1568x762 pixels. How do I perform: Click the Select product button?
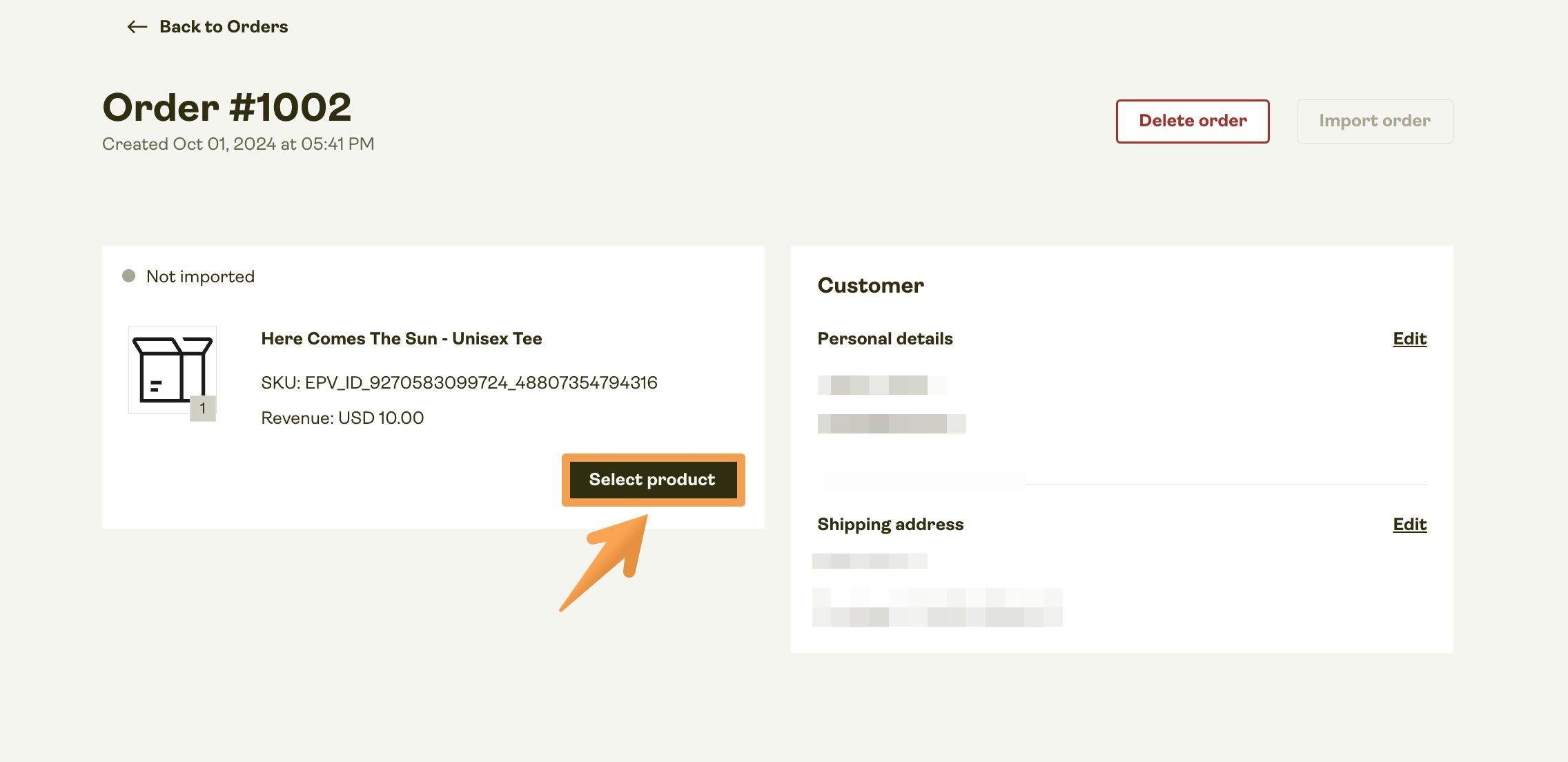(652, 480)
